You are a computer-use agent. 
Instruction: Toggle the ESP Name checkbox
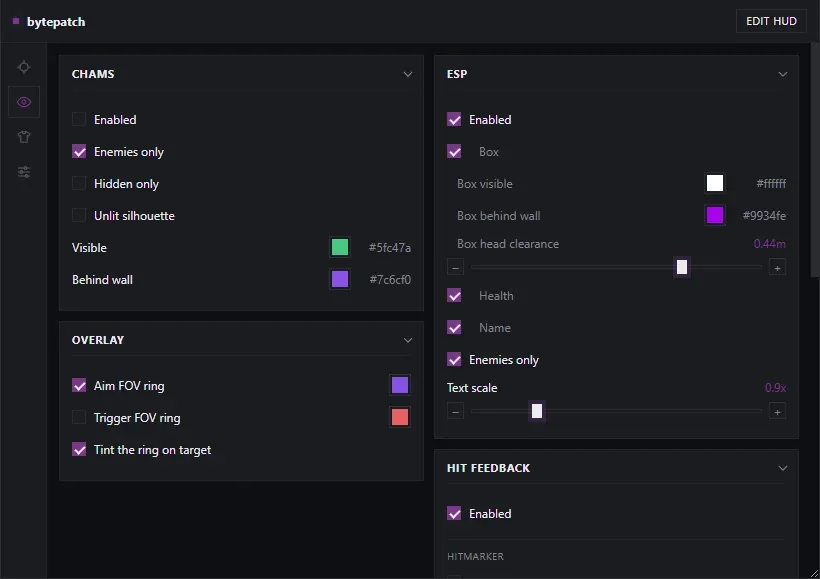point(454,328)
